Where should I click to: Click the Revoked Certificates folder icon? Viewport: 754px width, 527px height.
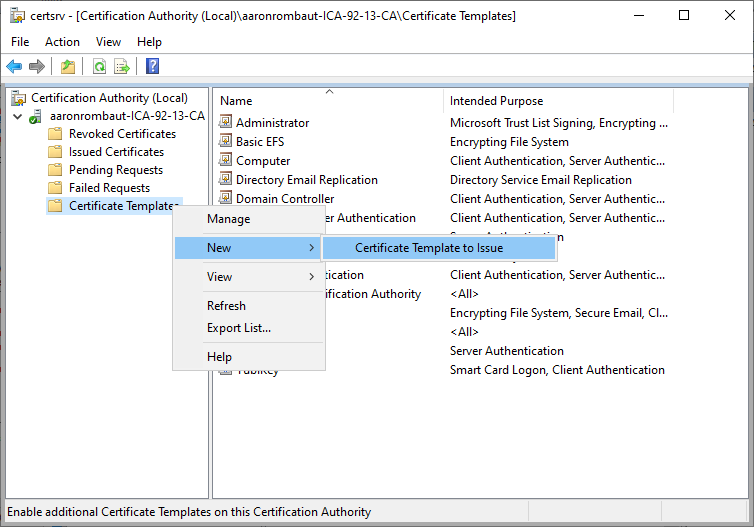tap(56, 134)
